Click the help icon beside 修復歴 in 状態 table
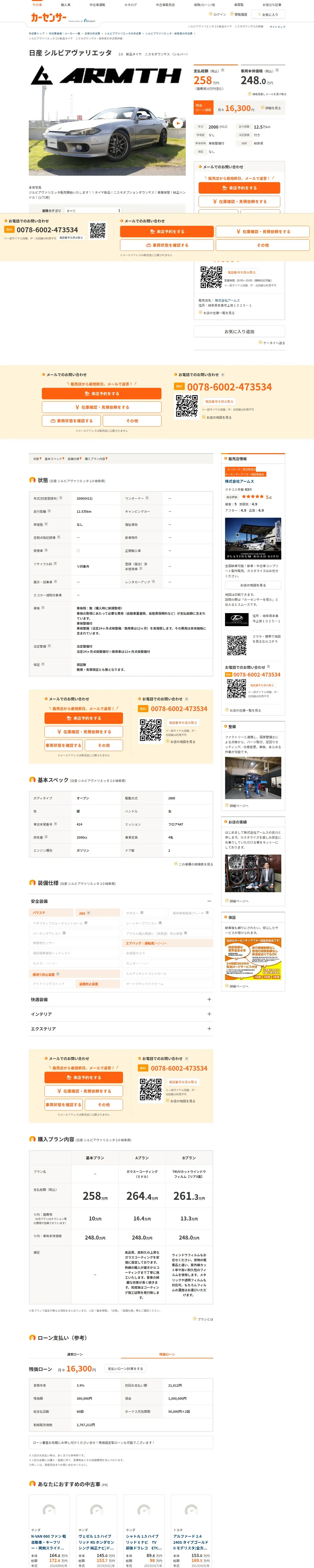 point(46,524)
